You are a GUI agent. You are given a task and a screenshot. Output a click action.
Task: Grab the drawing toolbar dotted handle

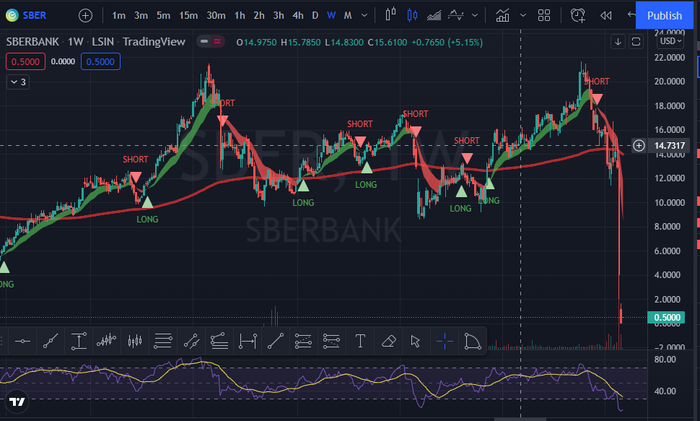pyautogui.click(x=2, y=342)
